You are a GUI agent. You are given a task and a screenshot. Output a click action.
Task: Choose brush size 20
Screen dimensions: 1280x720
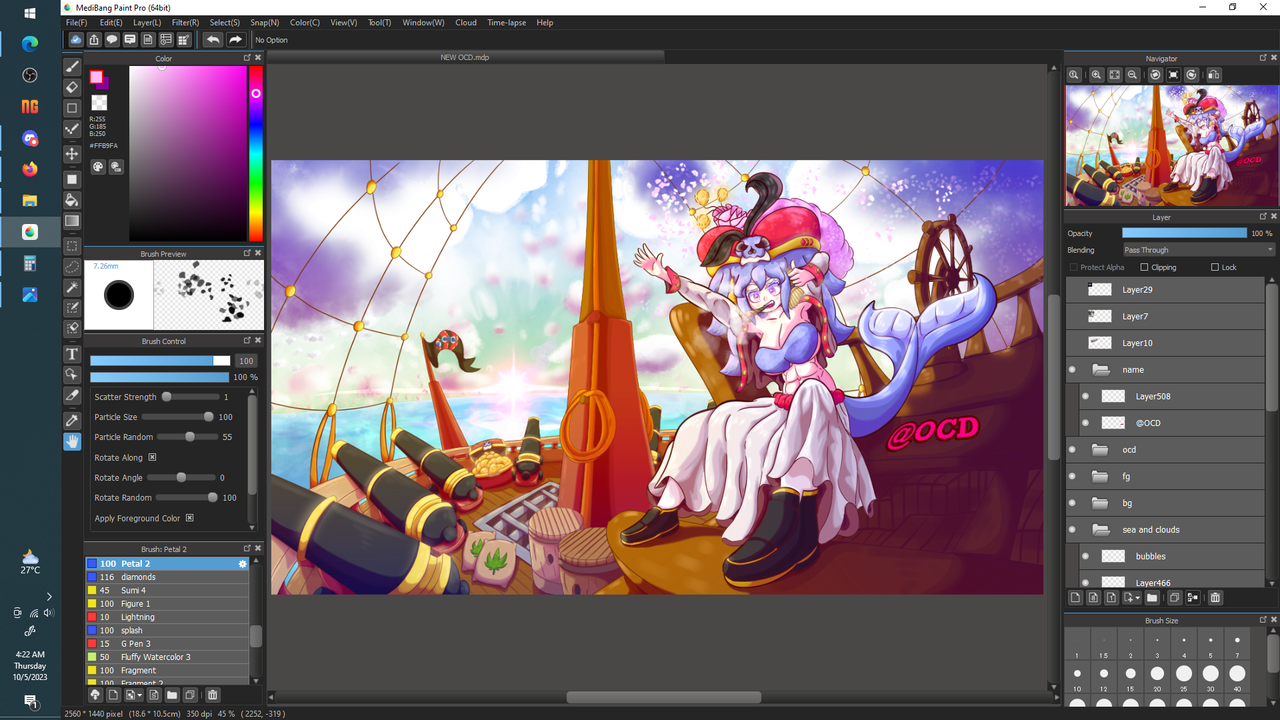[x=1157, y=677]
